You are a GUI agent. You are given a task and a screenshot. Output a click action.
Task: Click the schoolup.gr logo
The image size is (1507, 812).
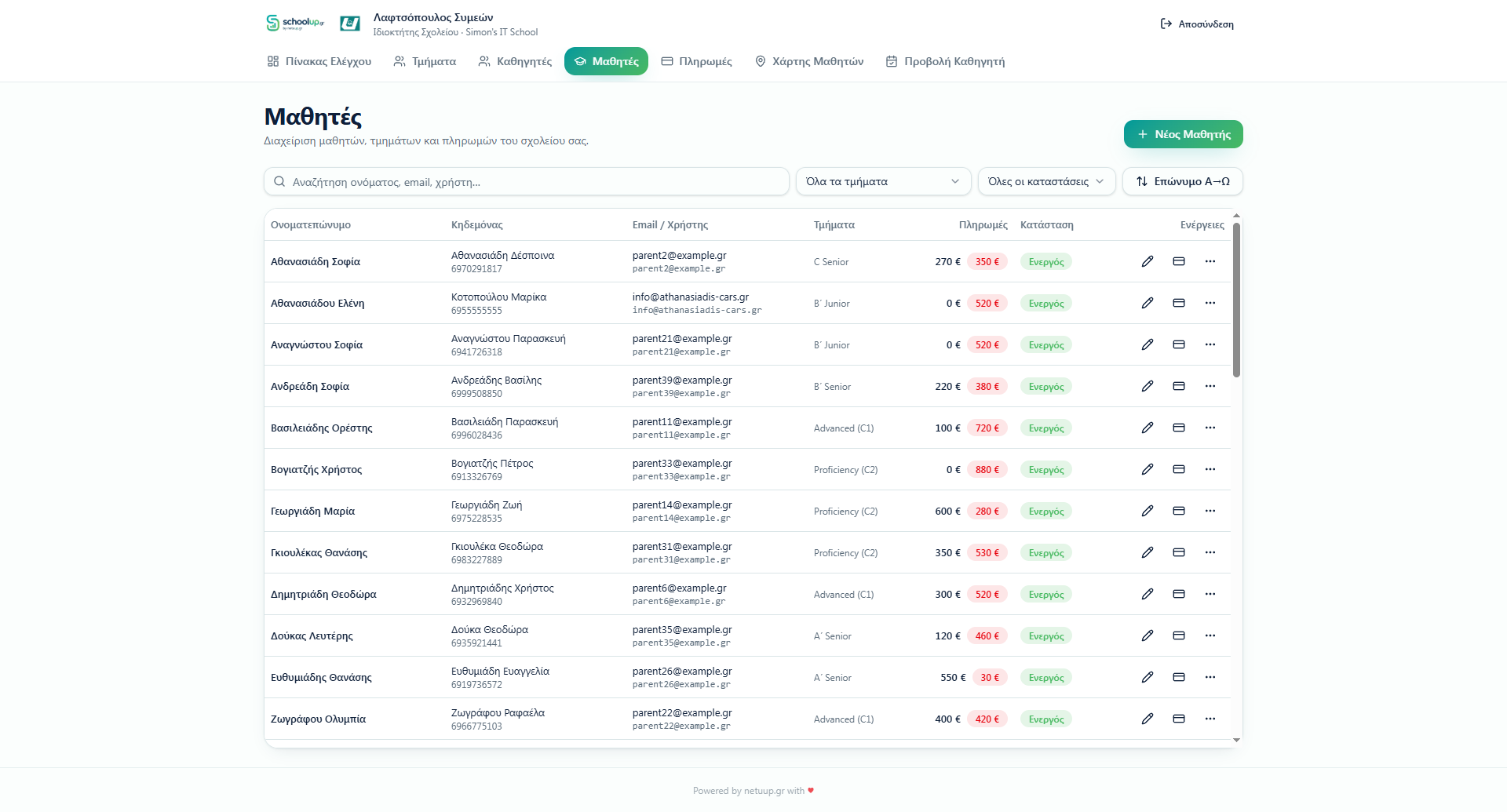[x=295, y=23]
